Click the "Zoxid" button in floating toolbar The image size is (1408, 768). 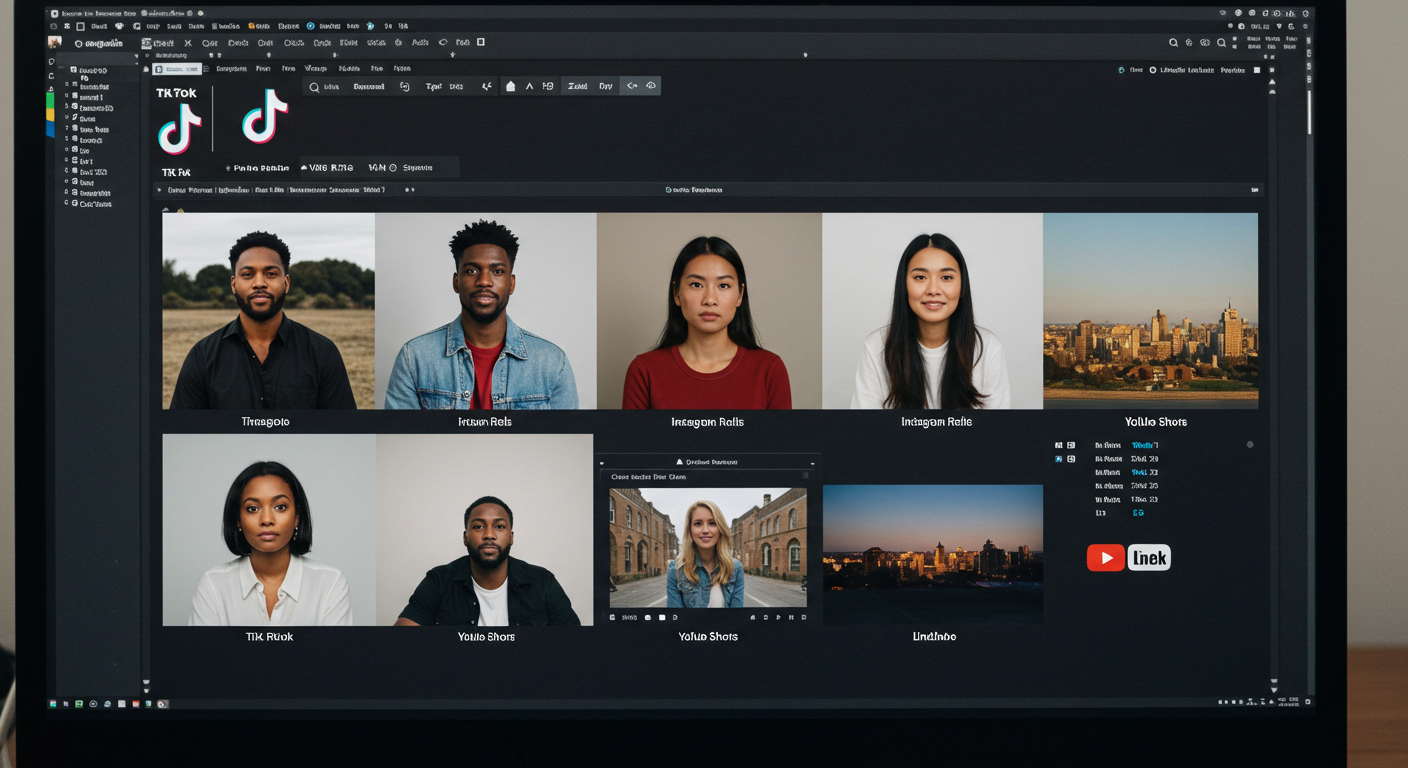point(577,87)
